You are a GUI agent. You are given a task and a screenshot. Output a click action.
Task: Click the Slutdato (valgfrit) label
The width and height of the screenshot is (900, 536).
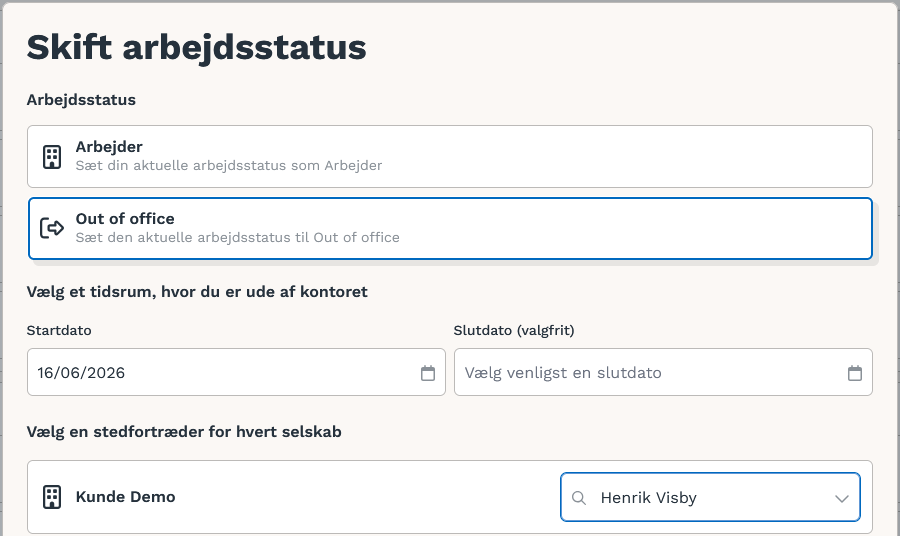[x=514, y=331]
